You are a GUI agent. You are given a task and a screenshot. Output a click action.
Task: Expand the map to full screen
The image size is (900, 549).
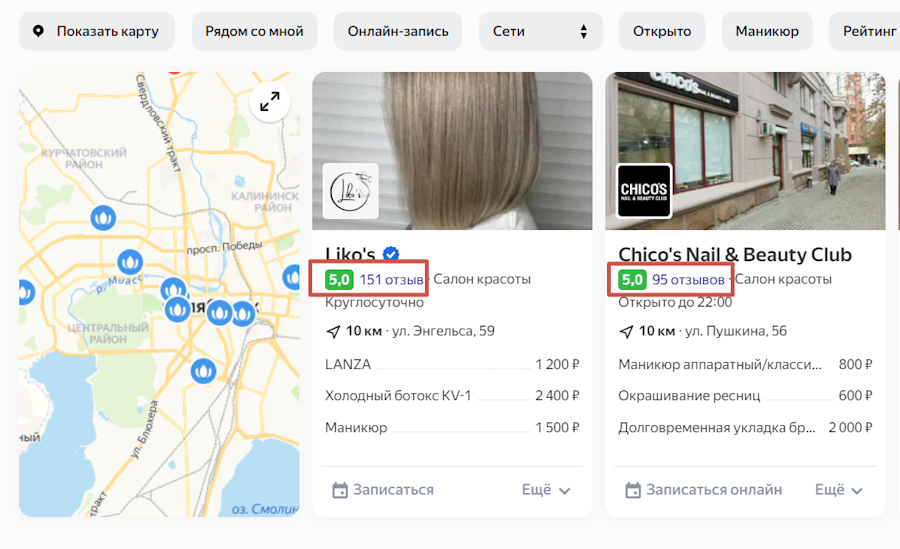tap(270, 102)
